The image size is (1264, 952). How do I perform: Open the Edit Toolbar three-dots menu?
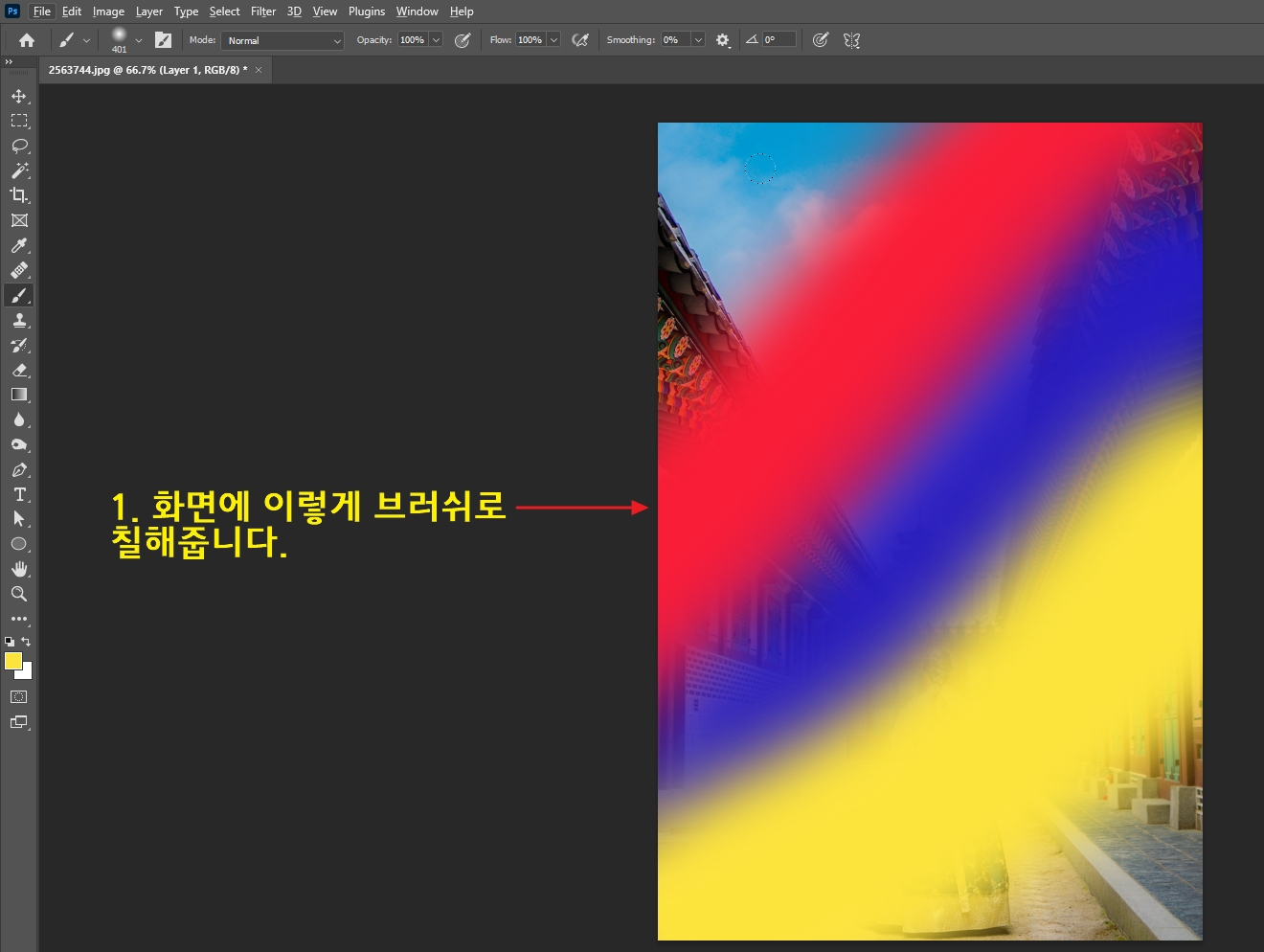coord(19,619)
